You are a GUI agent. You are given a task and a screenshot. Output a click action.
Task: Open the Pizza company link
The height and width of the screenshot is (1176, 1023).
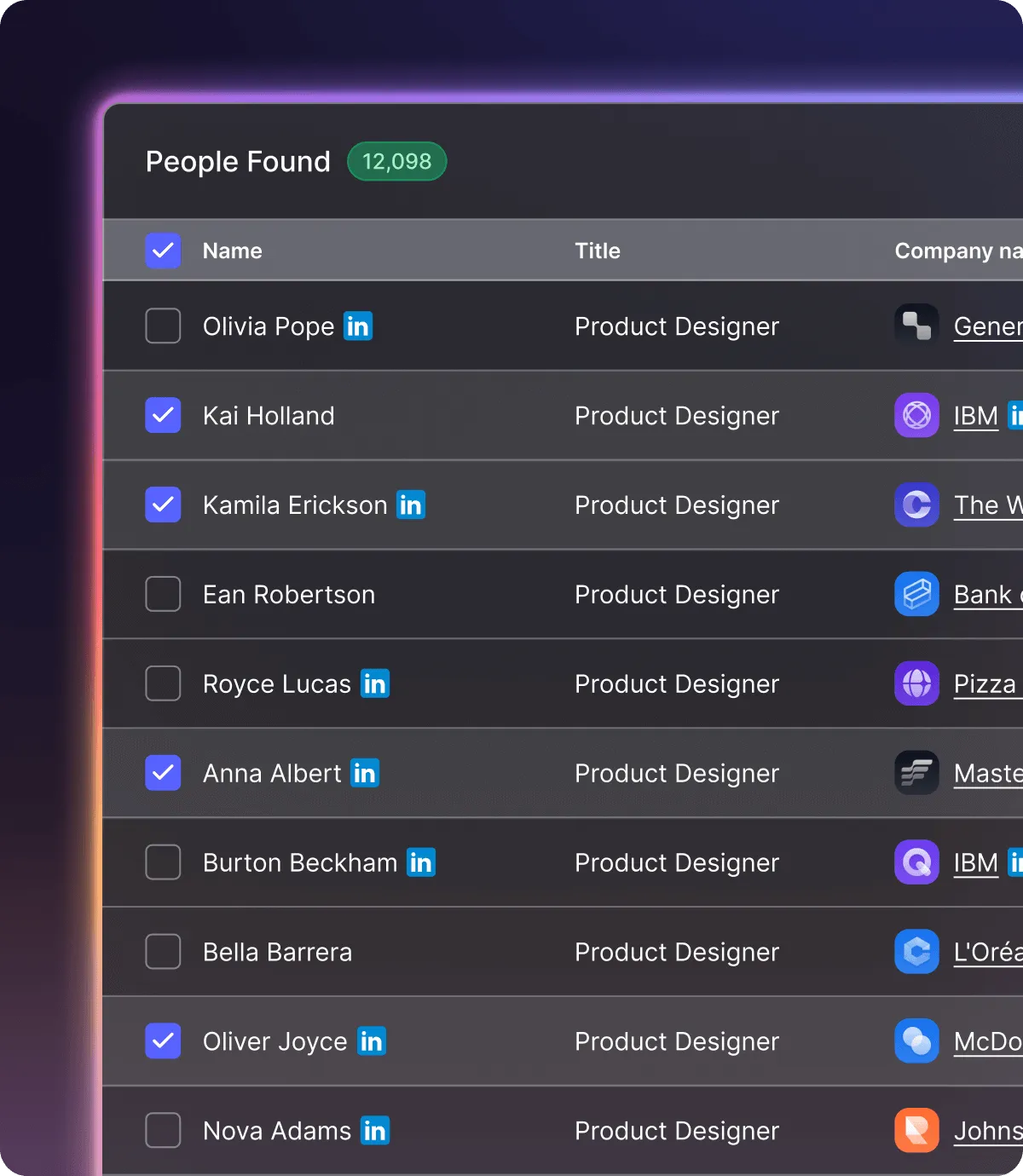tap(988, 684)
